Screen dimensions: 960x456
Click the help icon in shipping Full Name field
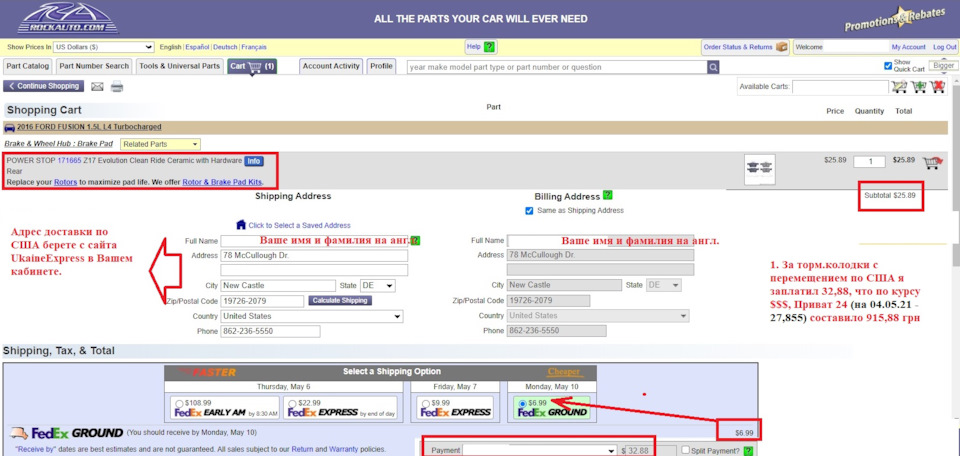point(416,241)
